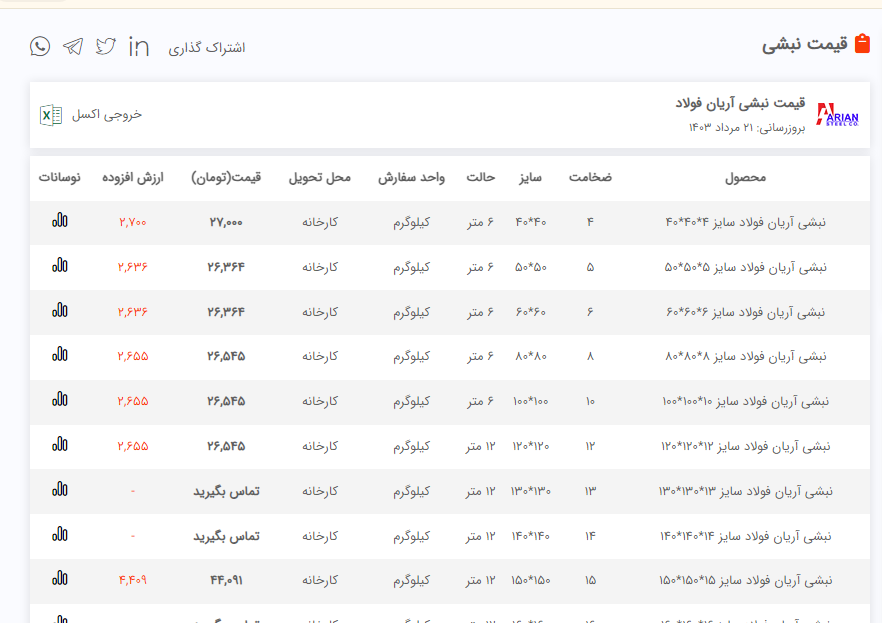The image size is (882, 623).
Task: Share page via Telegram icon
Action: [x=73, y=46]
